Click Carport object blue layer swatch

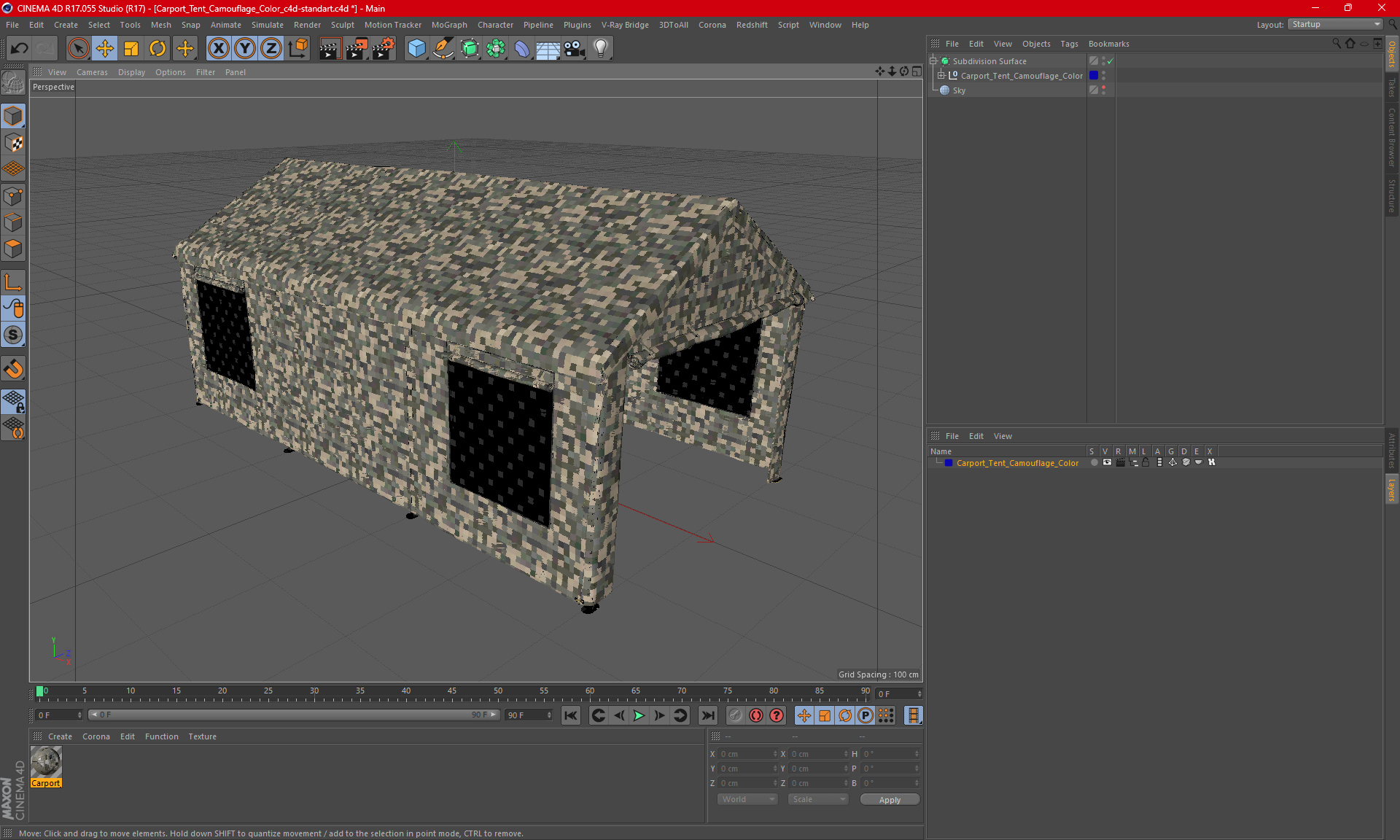pos(1094,75)
